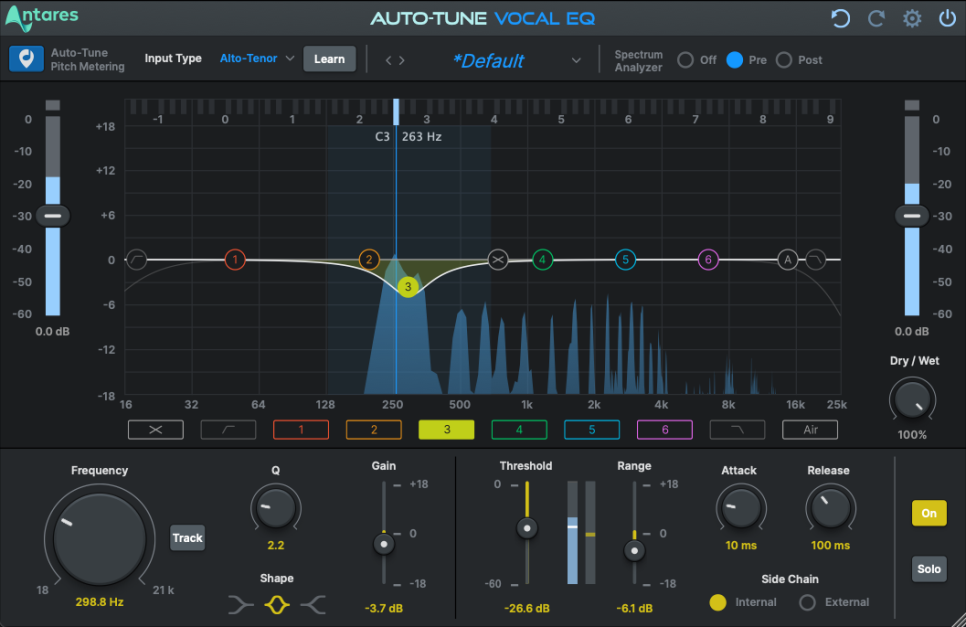Select the high-pass filter node on graph

[x=137, y=259]
